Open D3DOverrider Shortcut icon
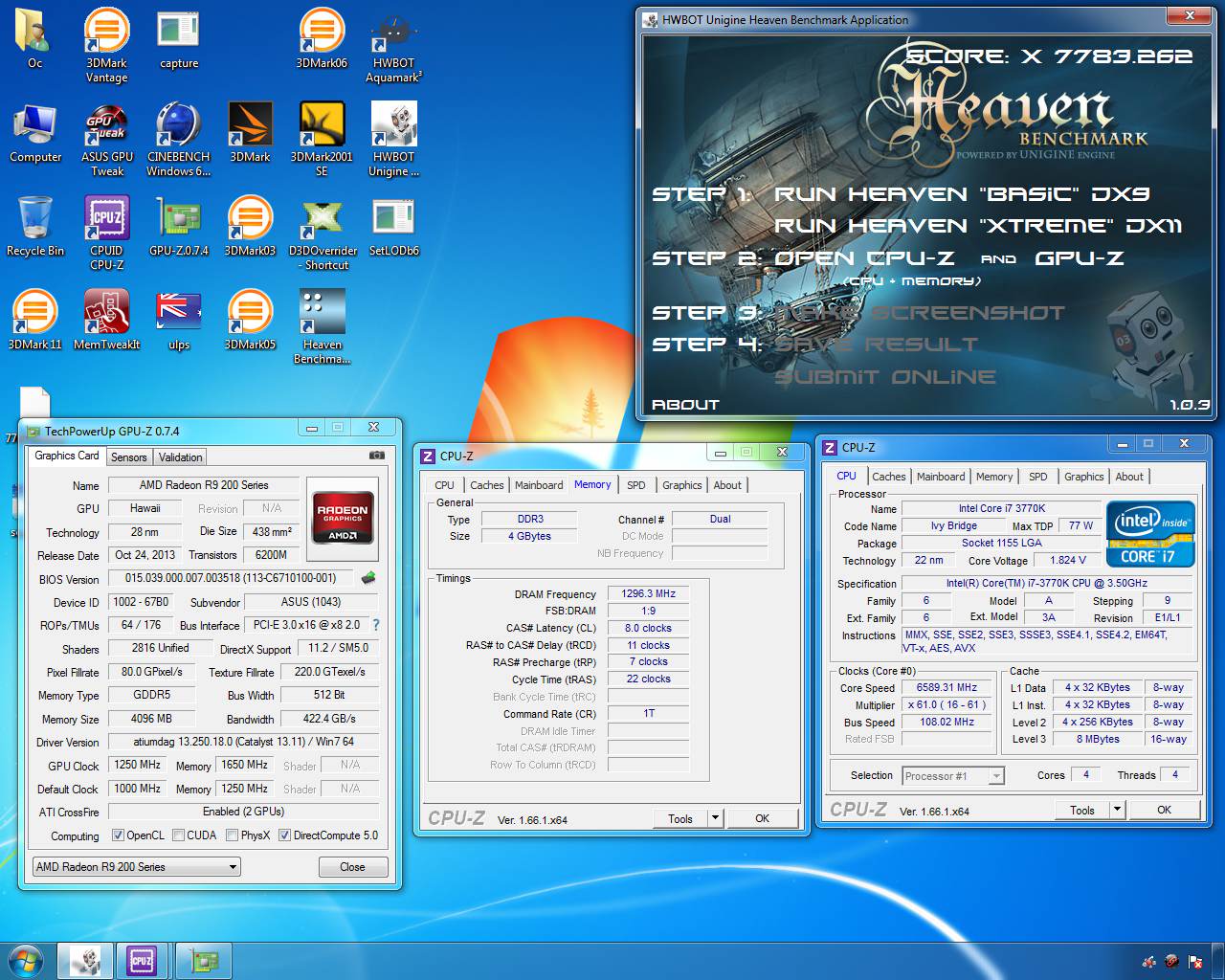Image resolution: width=1225 pixels, height=980 pixels. (x=322, y=233)
